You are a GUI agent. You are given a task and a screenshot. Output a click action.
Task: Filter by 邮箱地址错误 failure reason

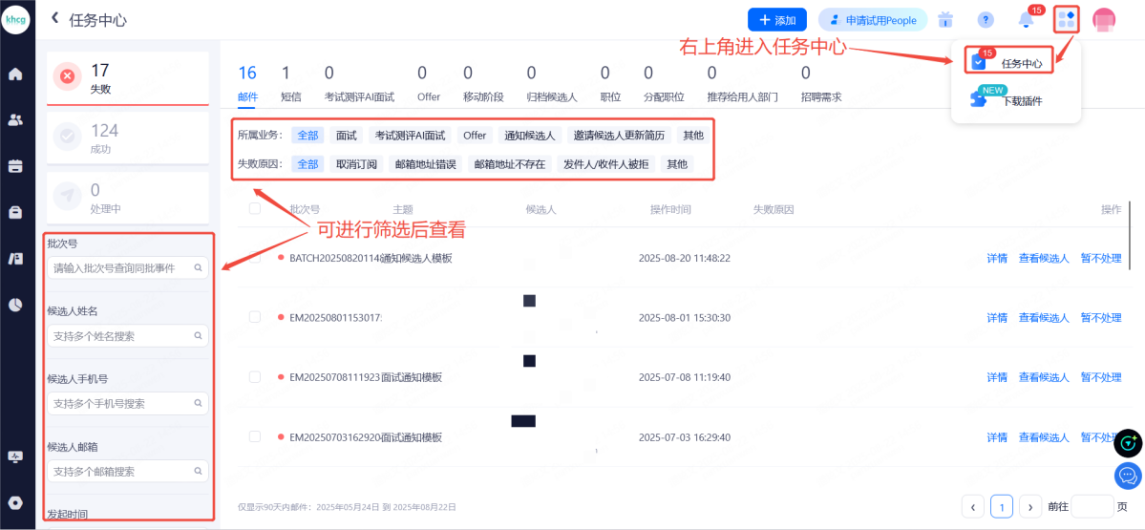coord(423,164)
